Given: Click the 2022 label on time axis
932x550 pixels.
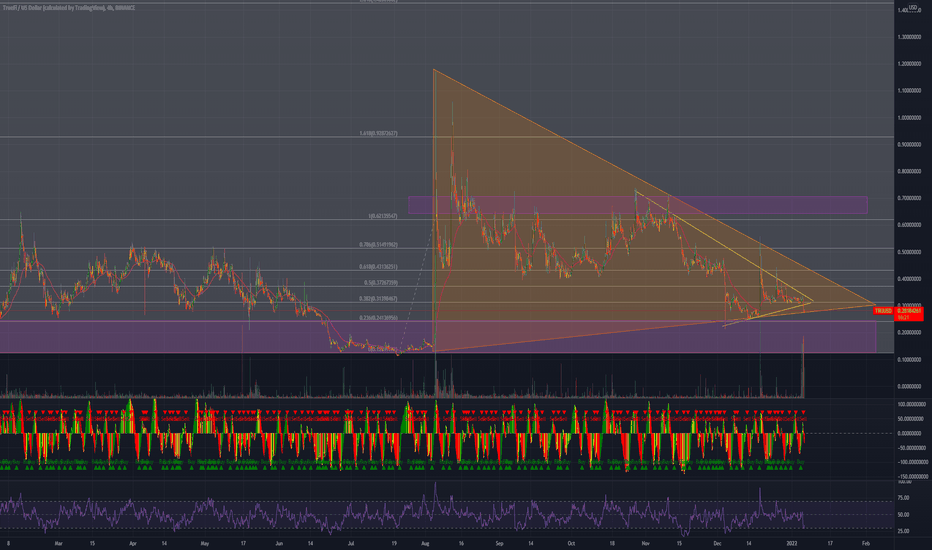Looking at the screenshot, I should click(x=792, y=543).
